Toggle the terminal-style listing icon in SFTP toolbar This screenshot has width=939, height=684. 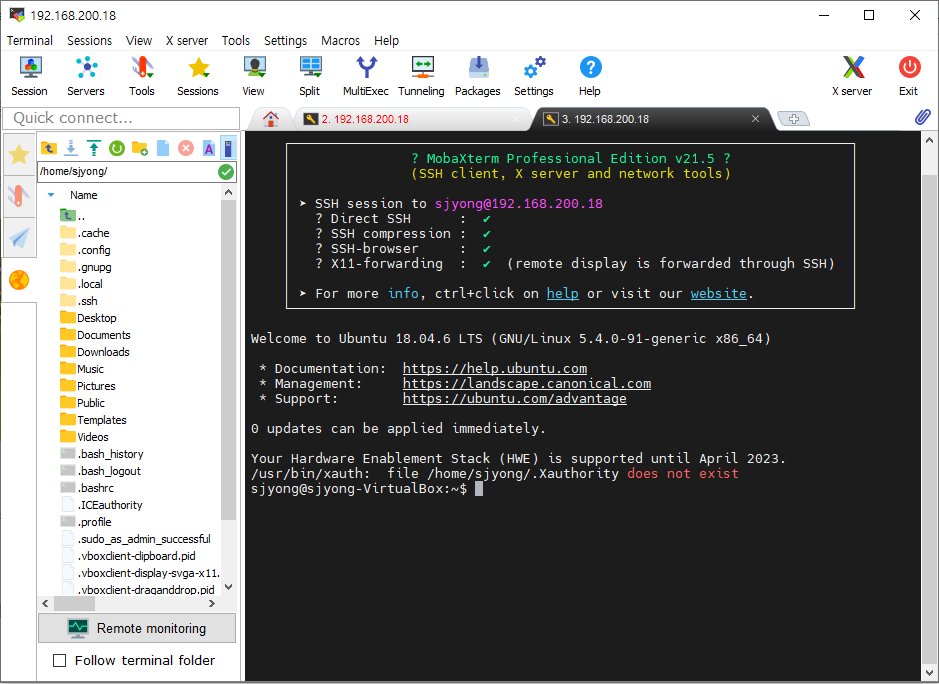point(228,147)
